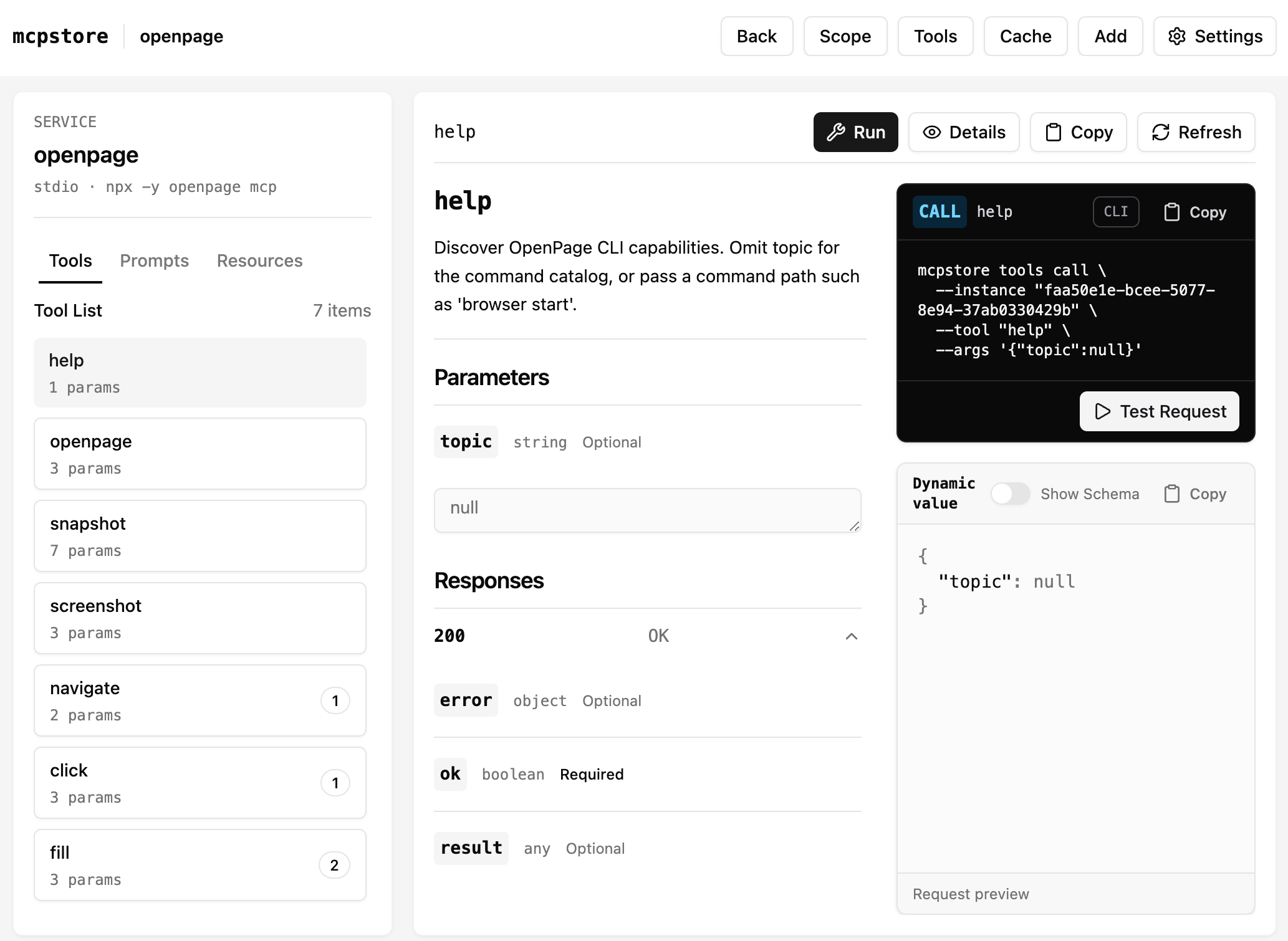
Task: Click the error response field tag
Action: click(x=466, y=700)
